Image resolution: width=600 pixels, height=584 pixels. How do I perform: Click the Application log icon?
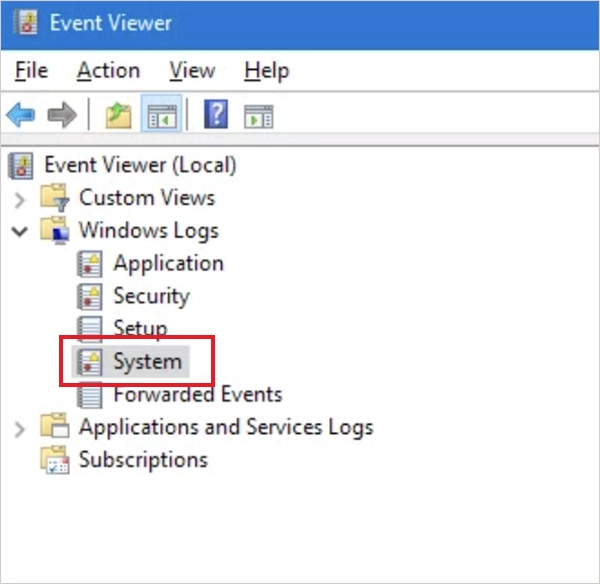[90, 264]
